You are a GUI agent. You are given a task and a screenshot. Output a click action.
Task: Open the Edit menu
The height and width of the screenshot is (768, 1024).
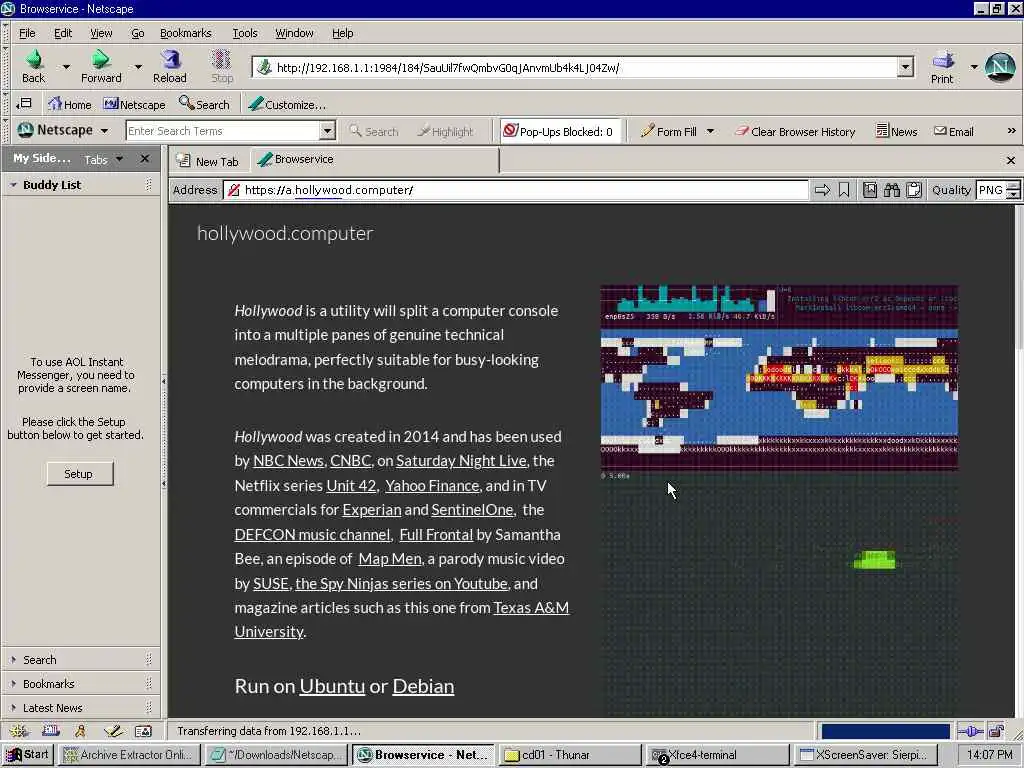tap(63, 33)
